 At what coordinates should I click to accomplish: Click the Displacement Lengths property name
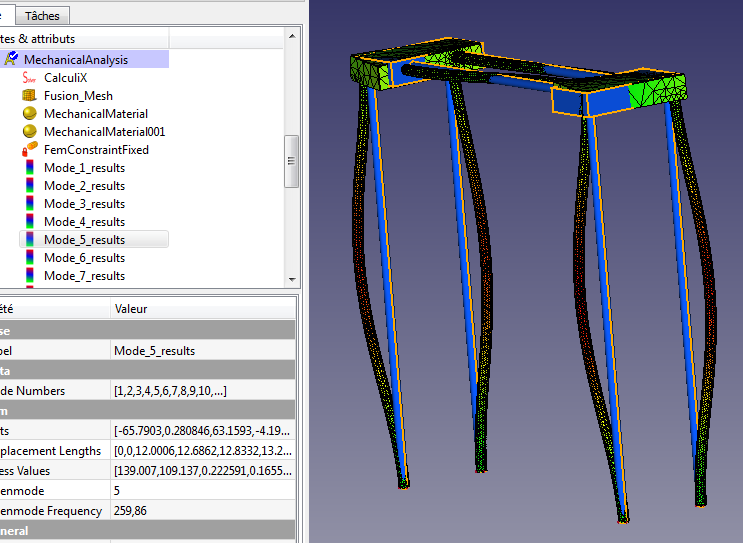(x=50, y=451)
